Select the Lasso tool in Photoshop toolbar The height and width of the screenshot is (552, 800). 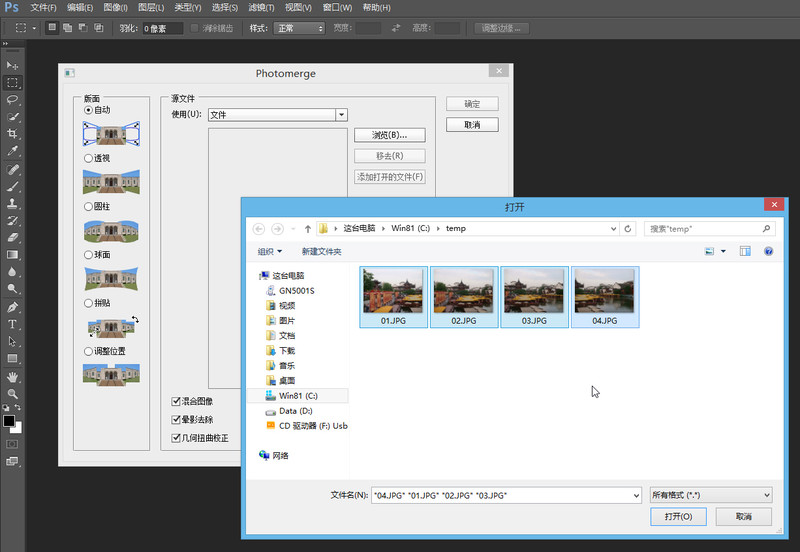point(13,100)
